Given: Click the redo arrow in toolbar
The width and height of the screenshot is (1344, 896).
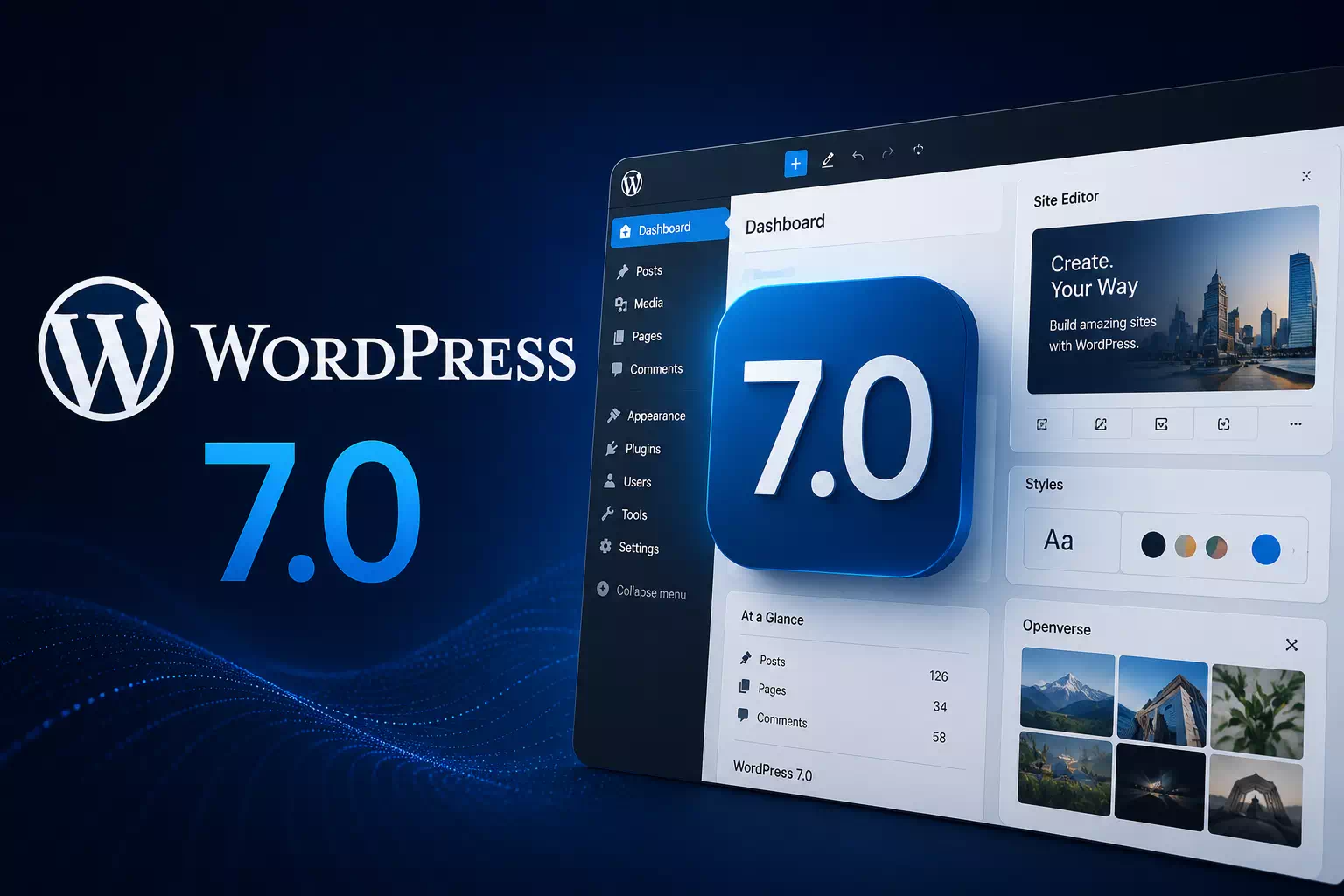Looking at the screenshot, I should (887, 152).
